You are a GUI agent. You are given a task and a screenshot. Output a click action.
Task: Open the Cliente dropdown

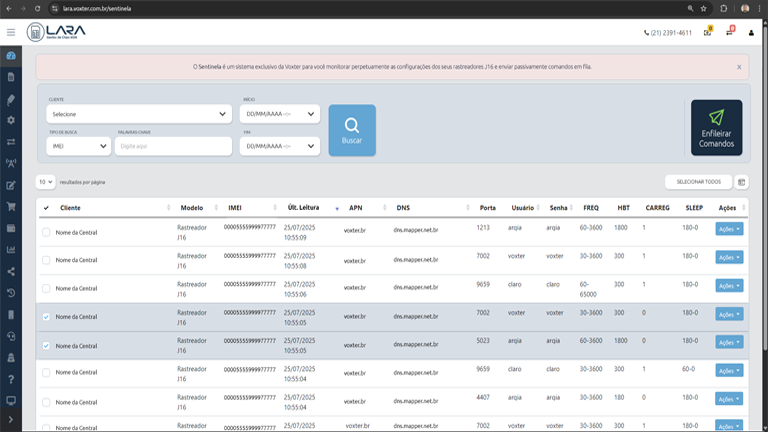point(139,114)
